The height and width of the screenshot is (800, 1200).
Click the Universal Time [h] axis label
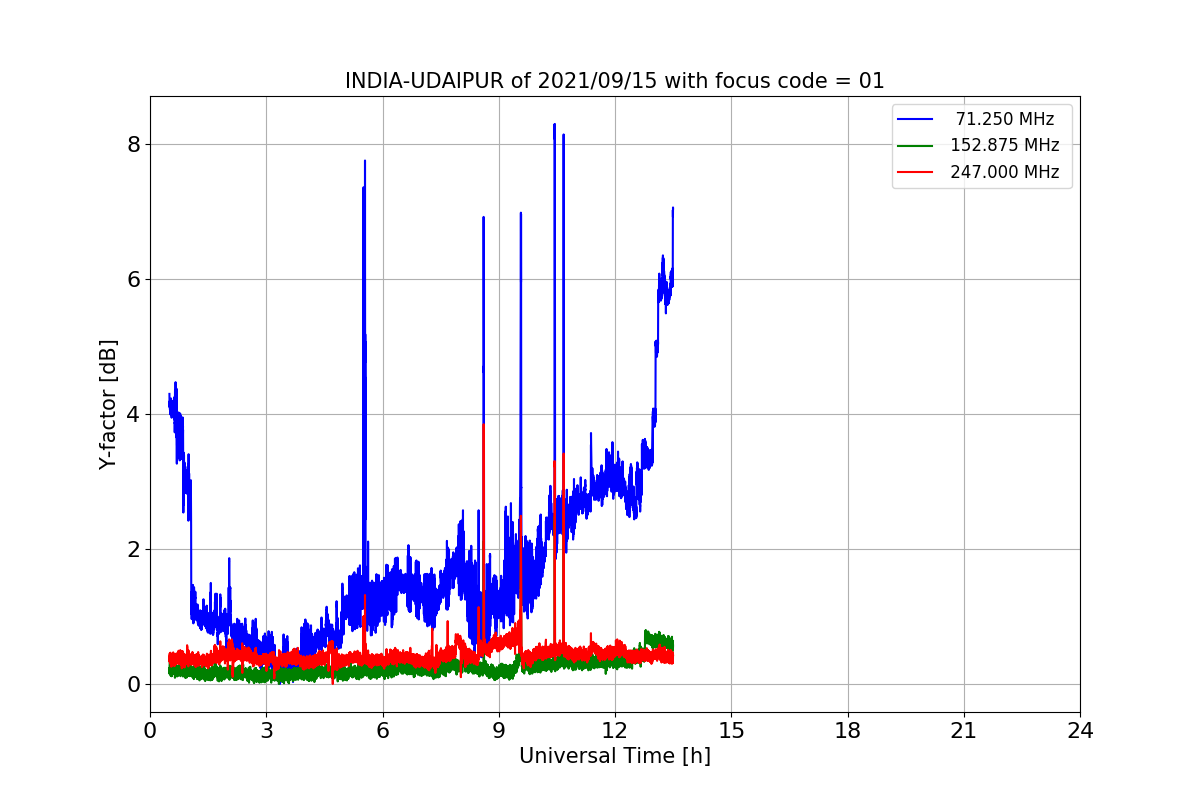(614, 756)
